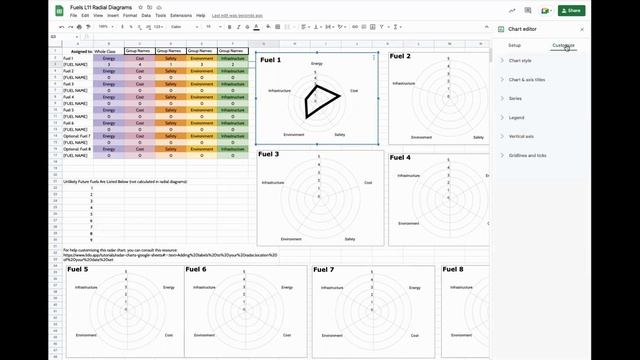
Task: Click the Share button
Action: pos(571,11)
